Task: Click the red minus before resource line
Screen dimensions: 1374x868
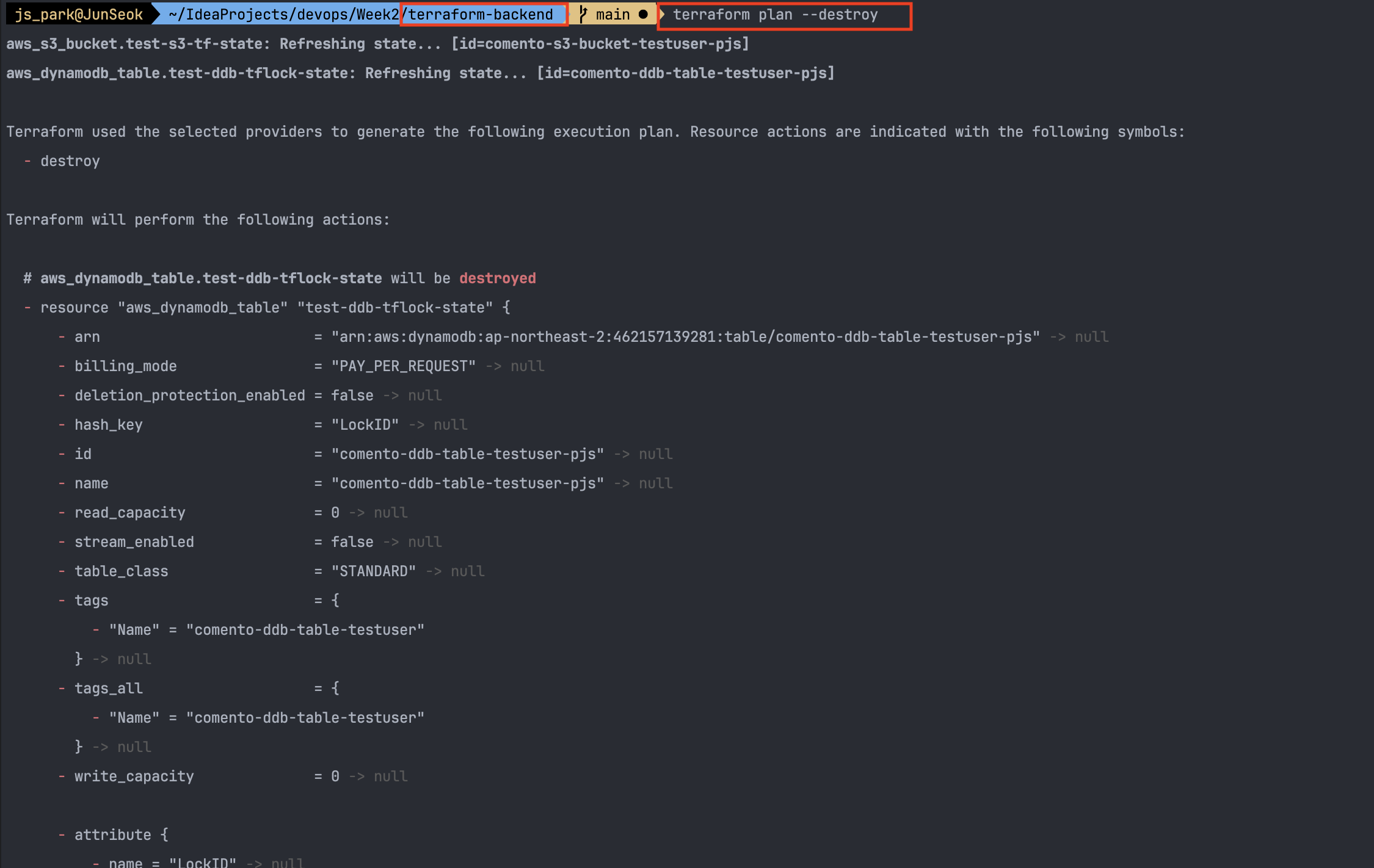Action: coord(27,307)
